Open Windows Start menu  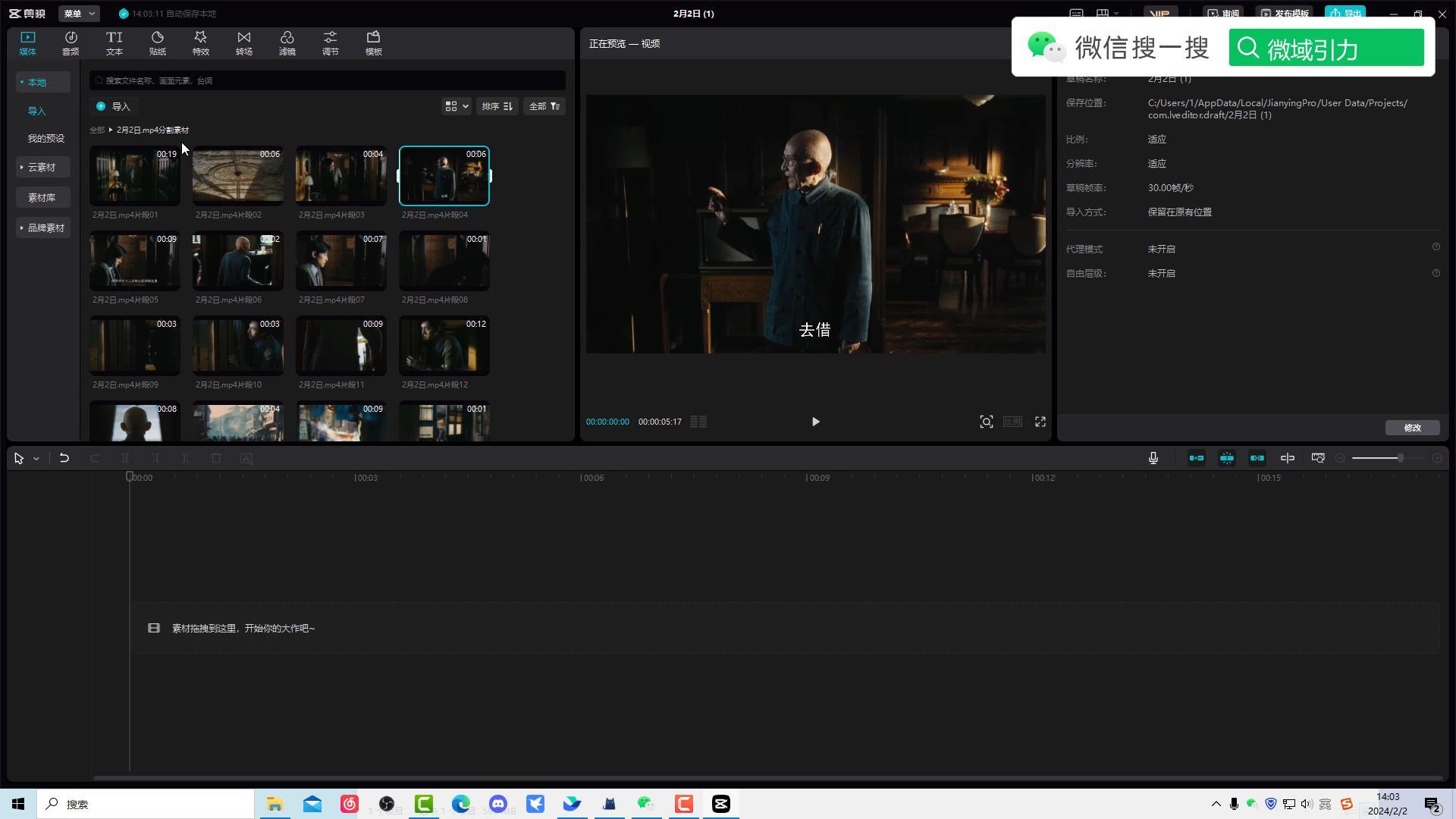tap(18, 804)
